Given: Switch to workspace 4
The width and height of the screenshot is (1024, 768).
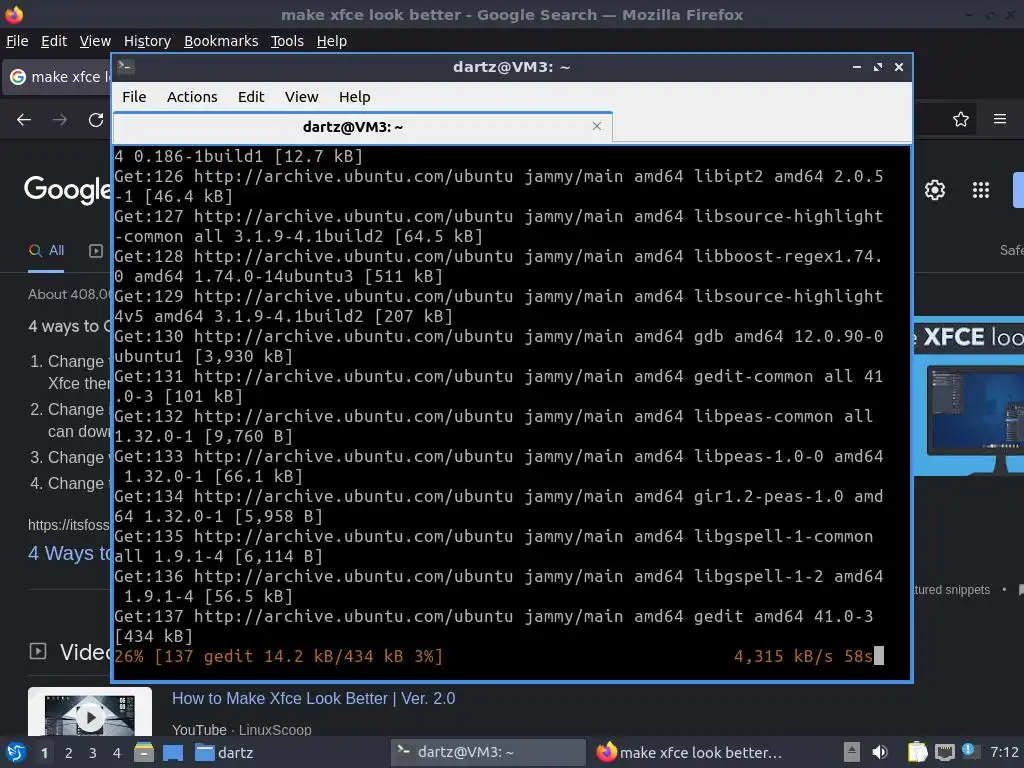Looking at the screenshot, I should pos(117,753).
